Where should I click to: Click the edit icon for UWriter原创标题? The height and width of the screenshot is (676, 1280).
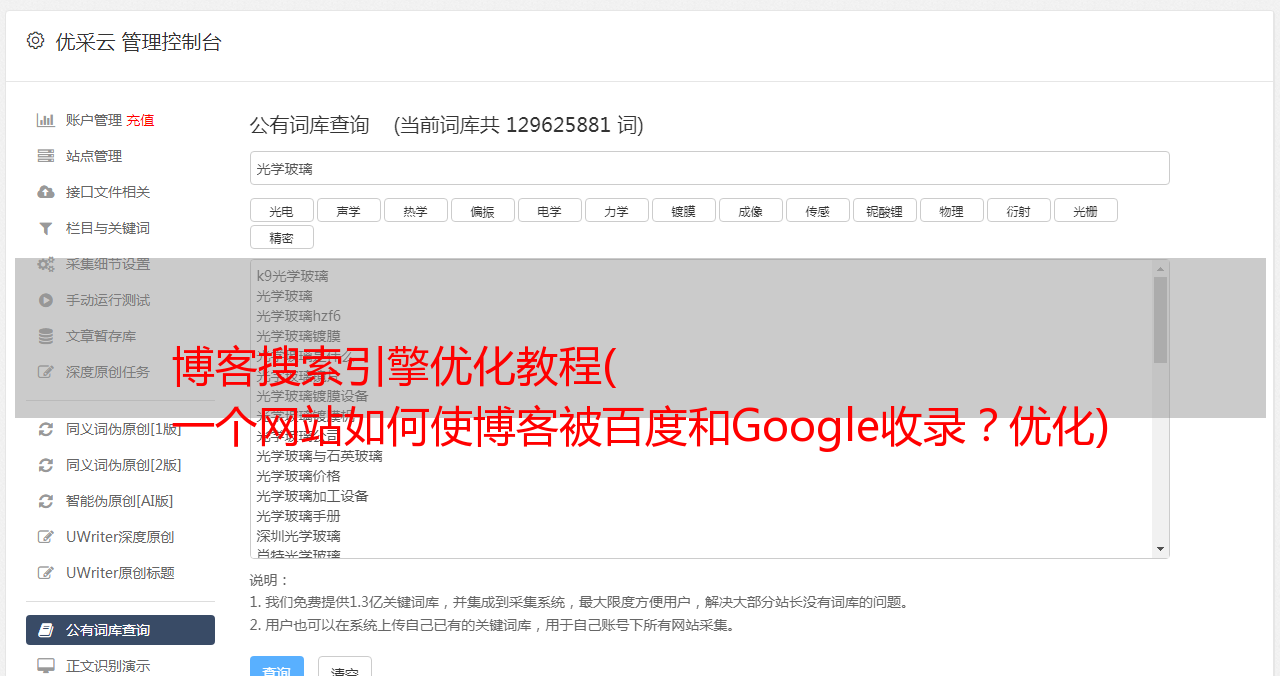coord(46,573)
